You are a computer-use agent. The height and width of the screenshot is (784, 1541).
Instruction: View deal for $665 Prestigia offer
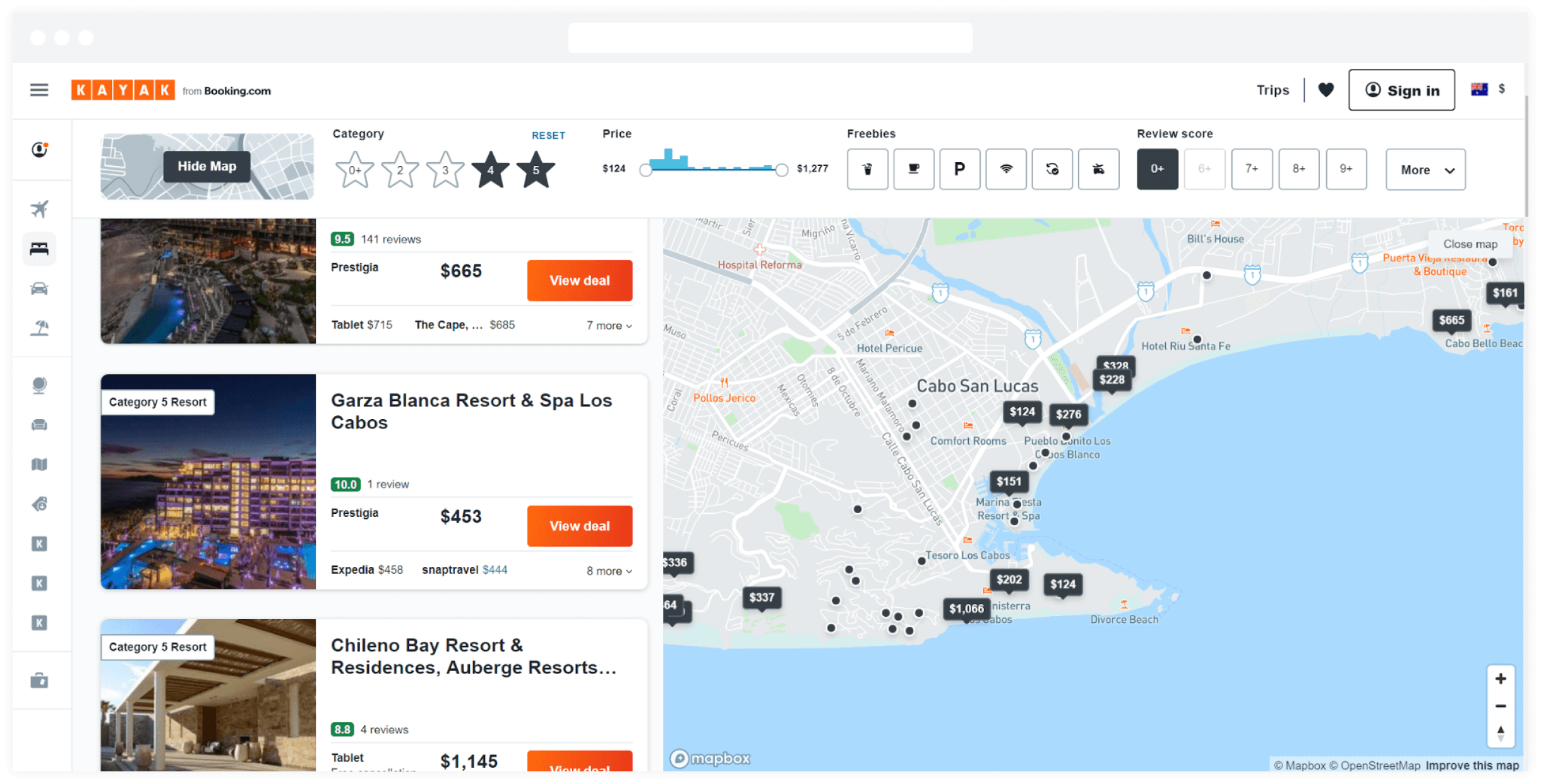[x=579, y=280]
